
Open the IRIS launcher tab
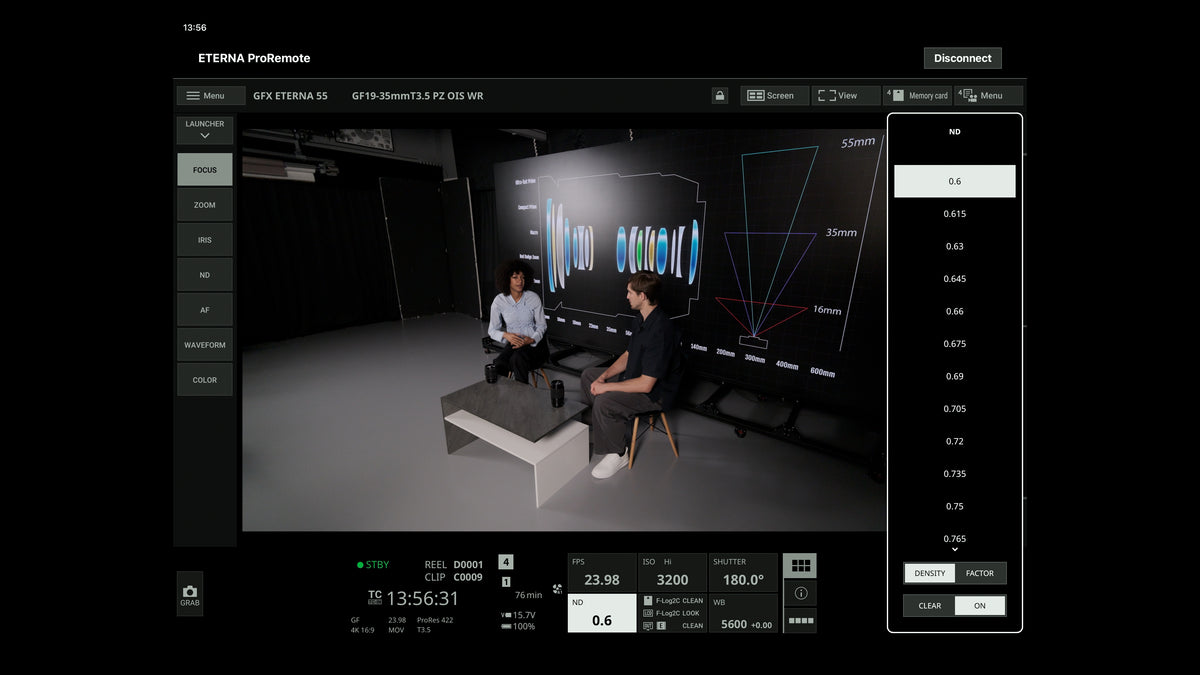pos(205,240)
